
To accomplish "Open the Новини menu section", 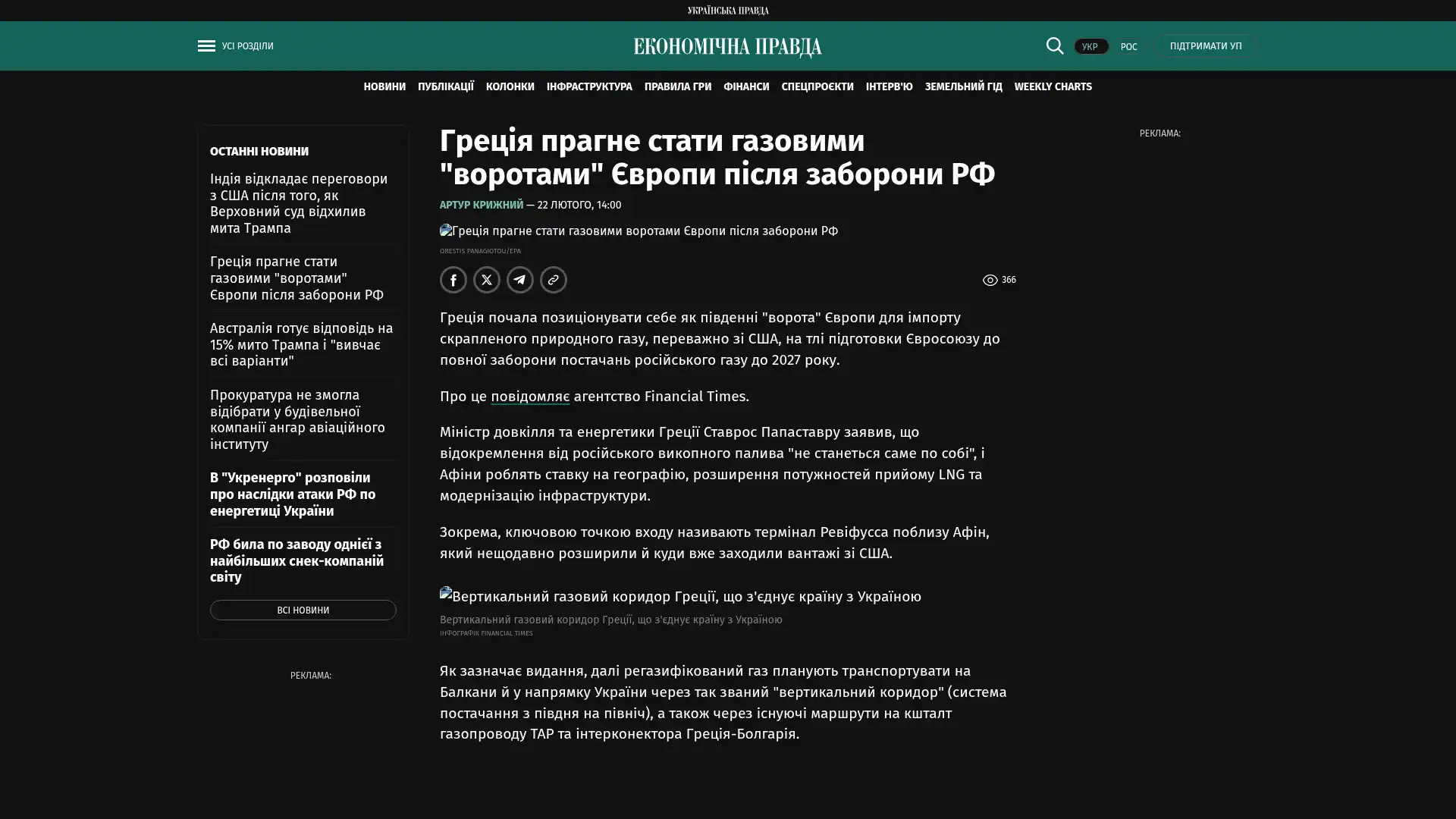I will [384, 86].
